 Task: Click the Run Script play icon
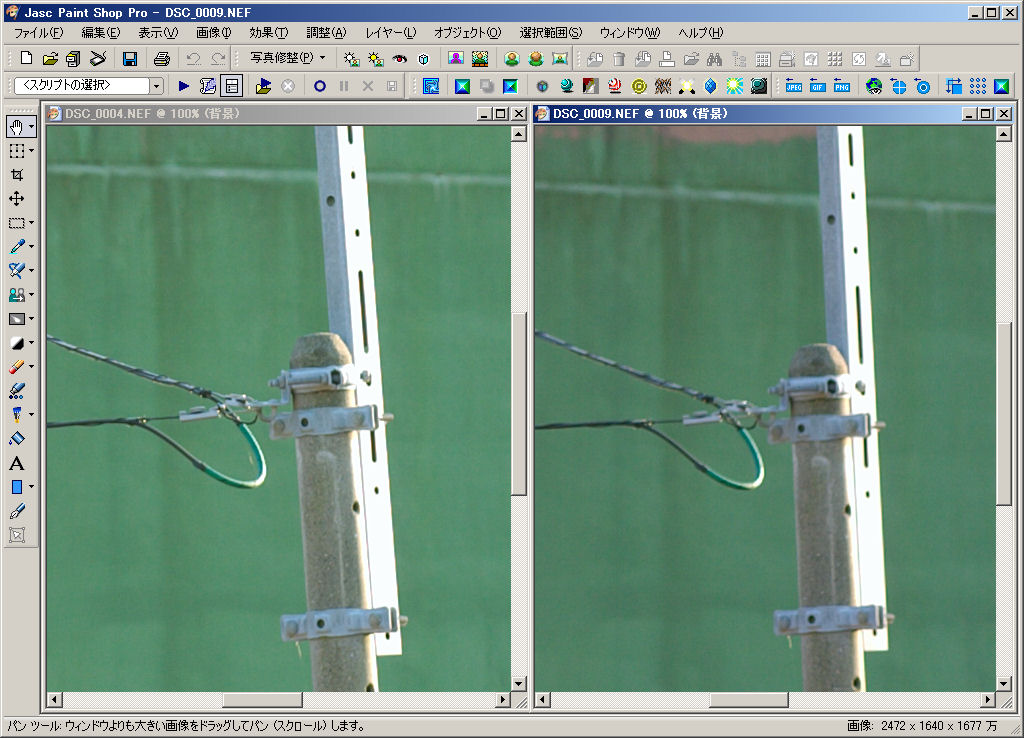pyautogui.click(x=184, y=86)
